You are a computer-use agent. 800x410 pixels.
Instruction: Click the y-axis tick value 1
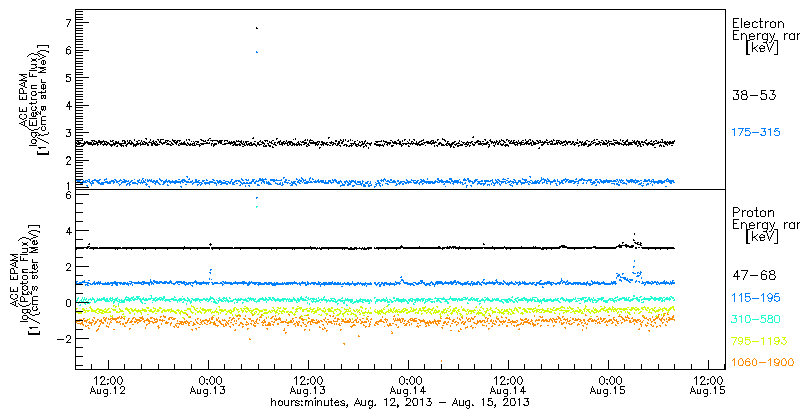pyautogui.click(x=68, y=185)
